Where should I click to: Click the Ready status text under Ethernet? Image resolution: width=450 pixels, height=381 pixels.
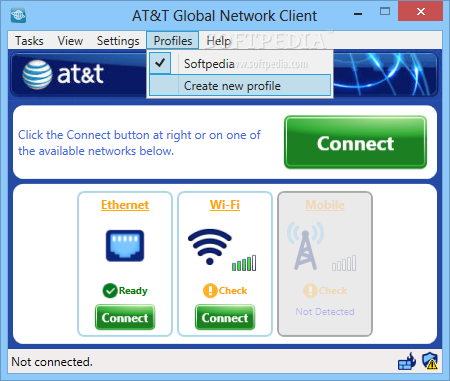pos(133,291)
